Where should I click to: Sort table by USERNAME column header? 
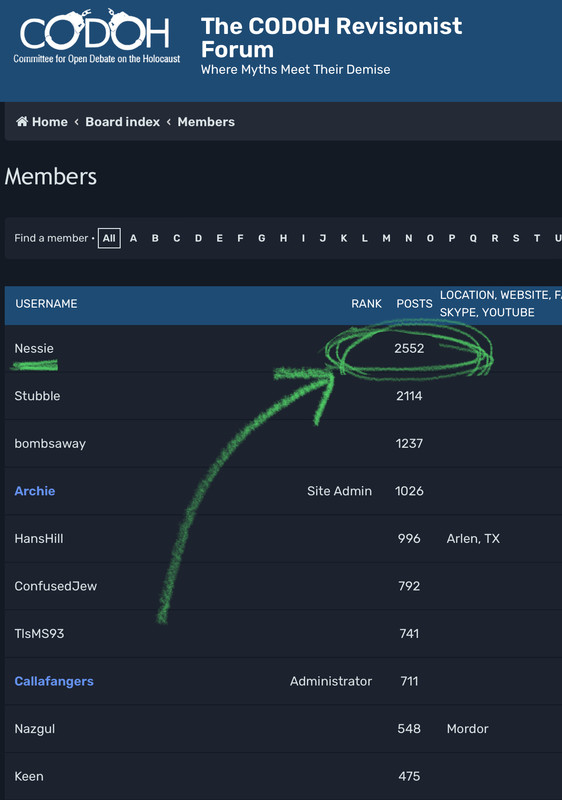pos(46,304)
